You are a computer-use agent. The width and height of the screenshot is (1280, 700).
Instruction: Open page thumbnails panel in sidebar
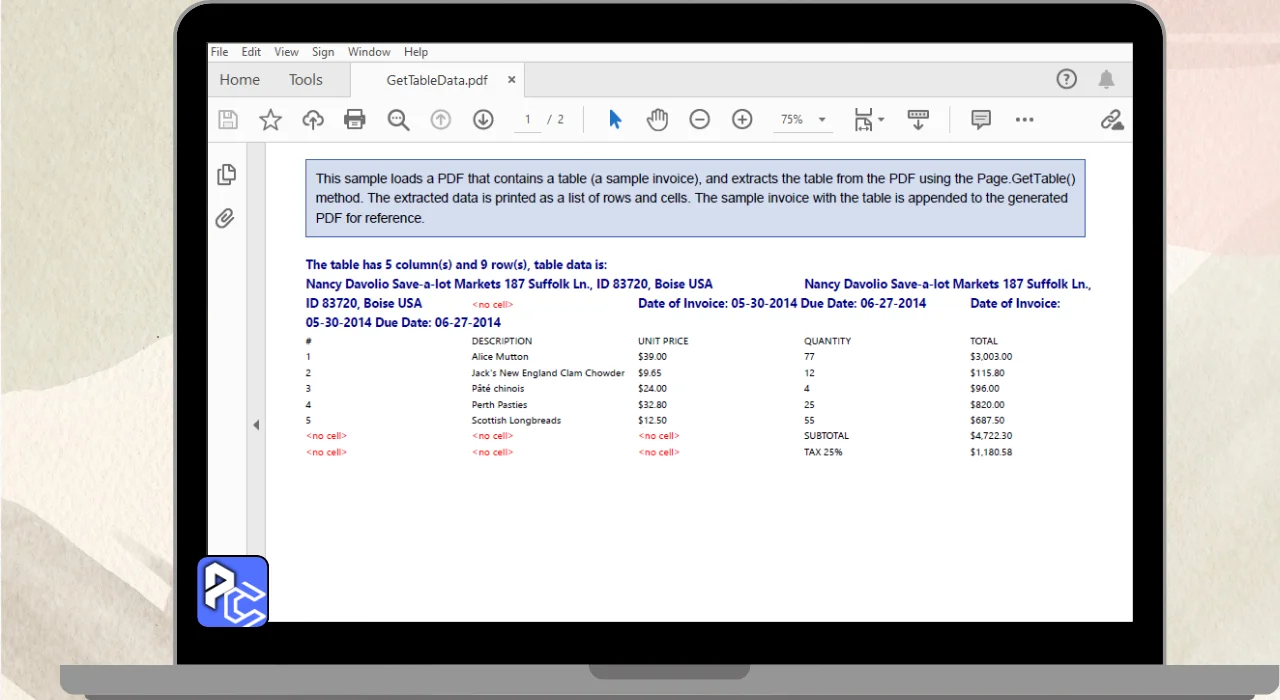[227, 175]
